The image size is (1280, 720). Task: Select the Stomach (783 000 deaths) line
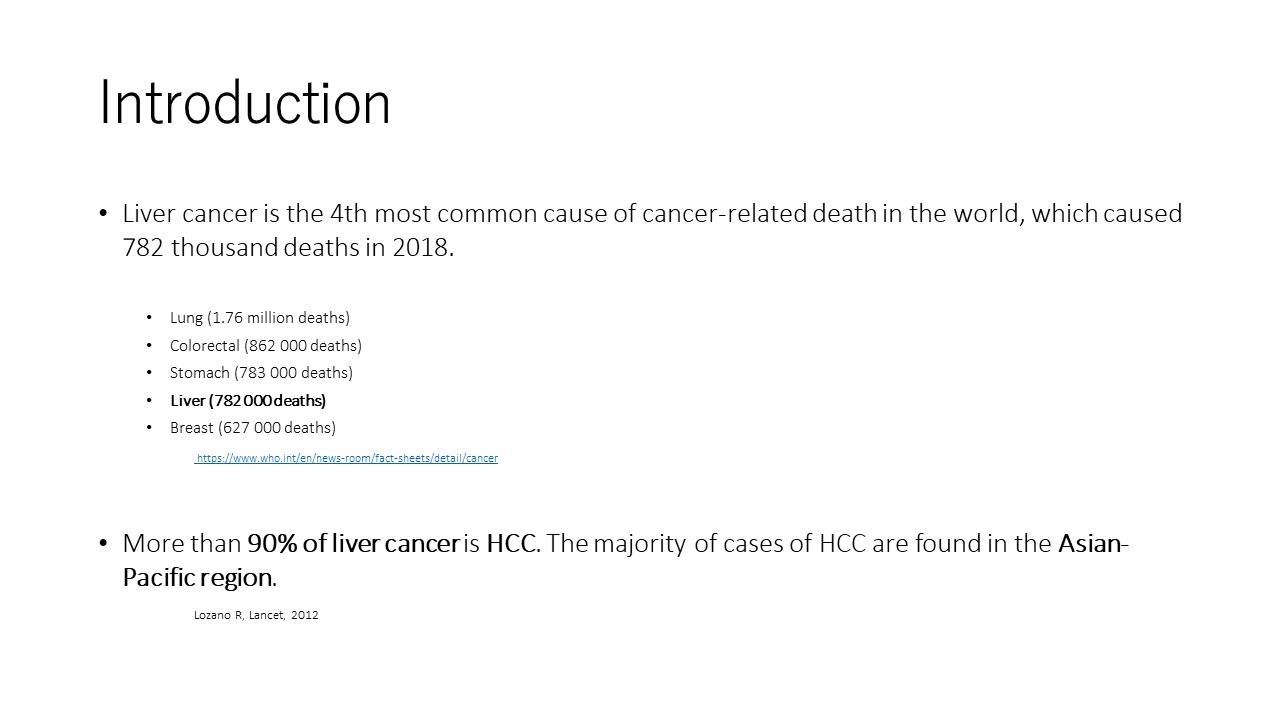pos(261,373)
